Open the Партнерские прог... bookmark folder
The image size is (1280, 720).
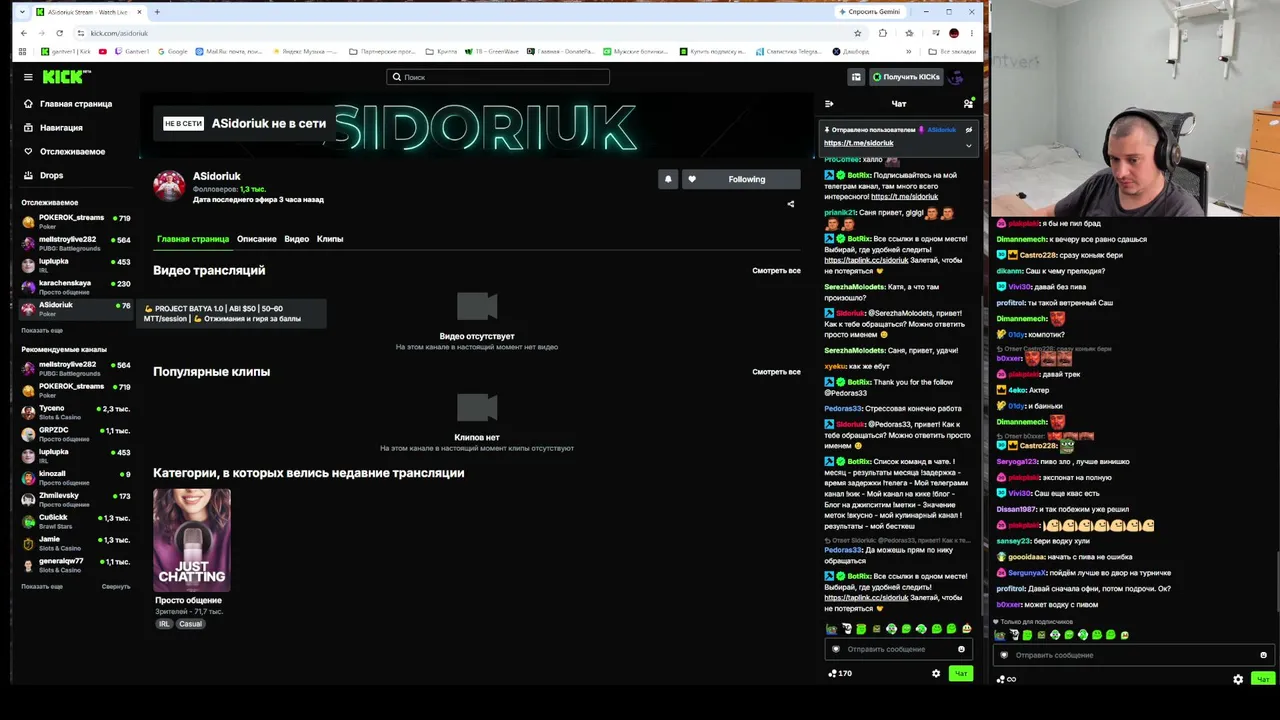382,51
